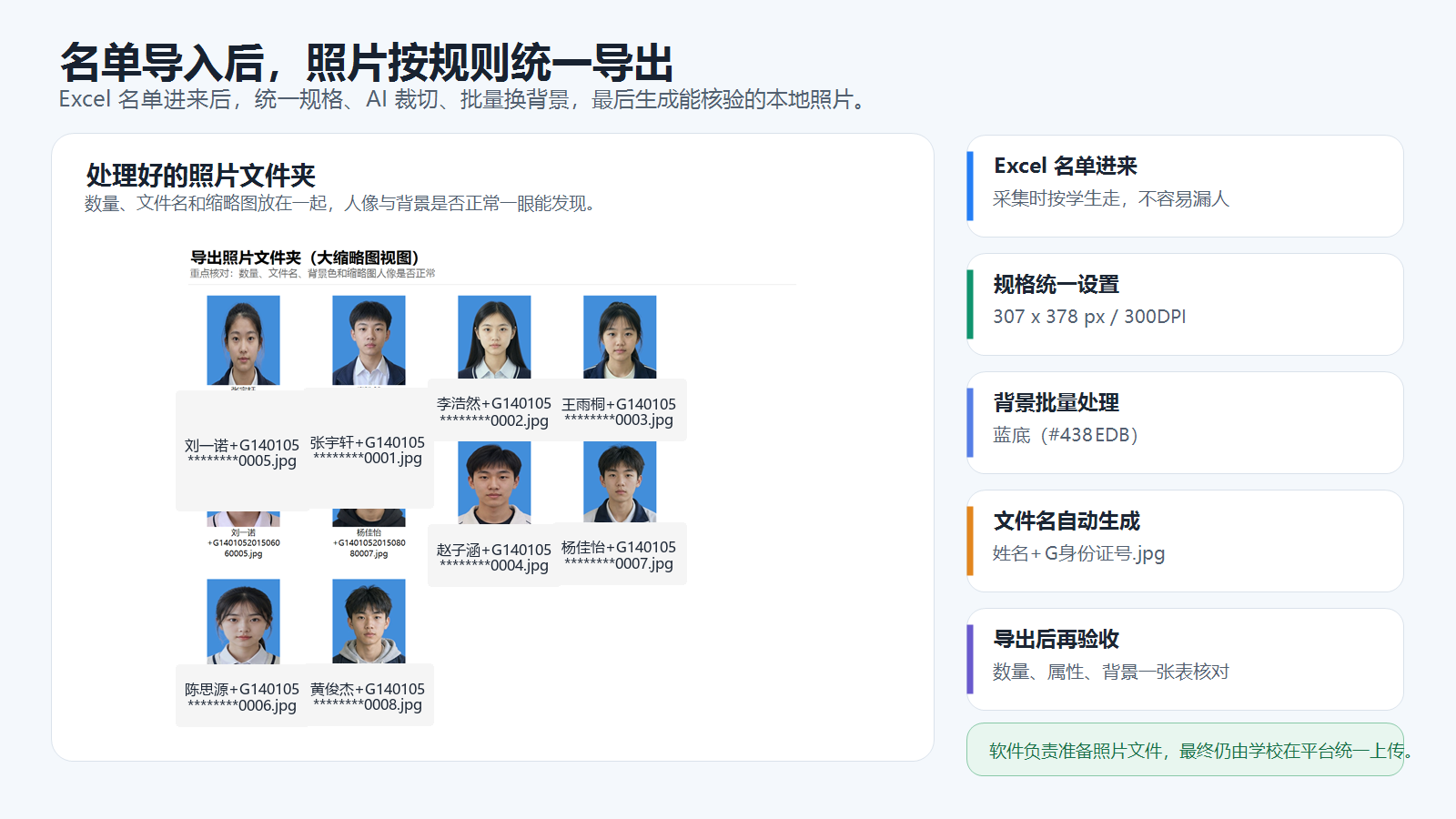Click the large 刘一诺 label ending 0005.jpg

click(242, 452)
